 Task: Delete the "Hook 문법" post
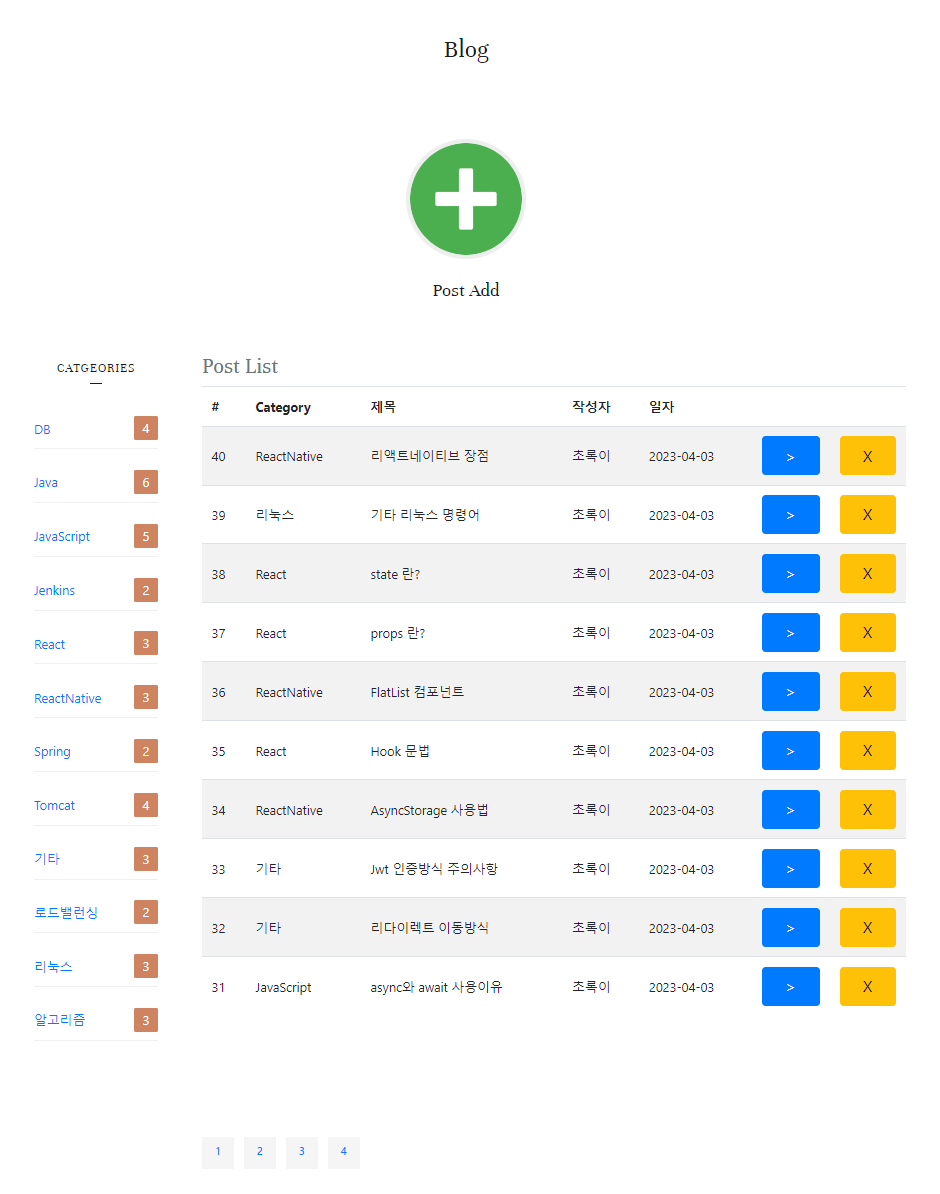867,750
